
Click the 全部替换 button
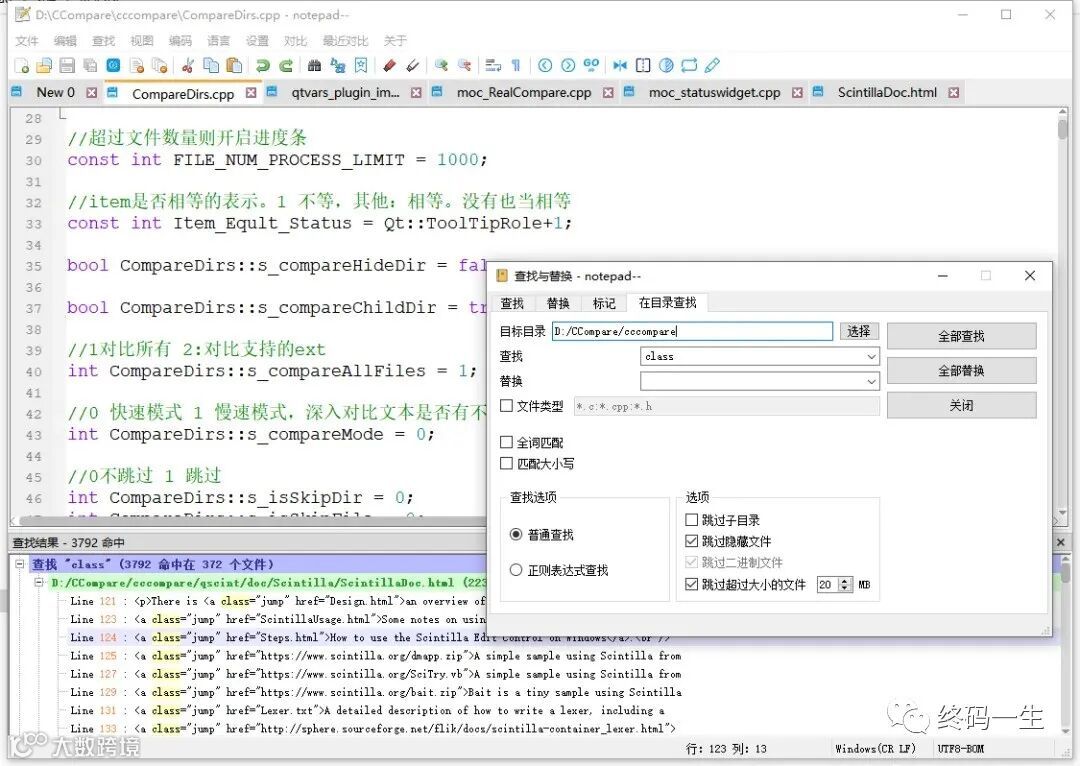(962, 371)
